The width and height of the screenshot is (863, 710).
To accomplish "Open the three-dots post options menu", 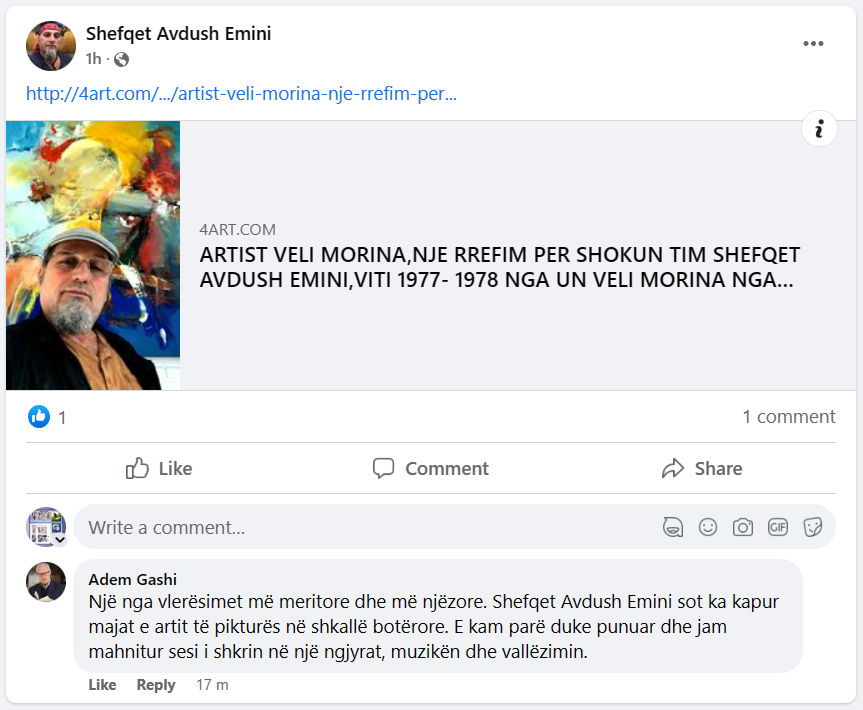I will pos(813,43).
